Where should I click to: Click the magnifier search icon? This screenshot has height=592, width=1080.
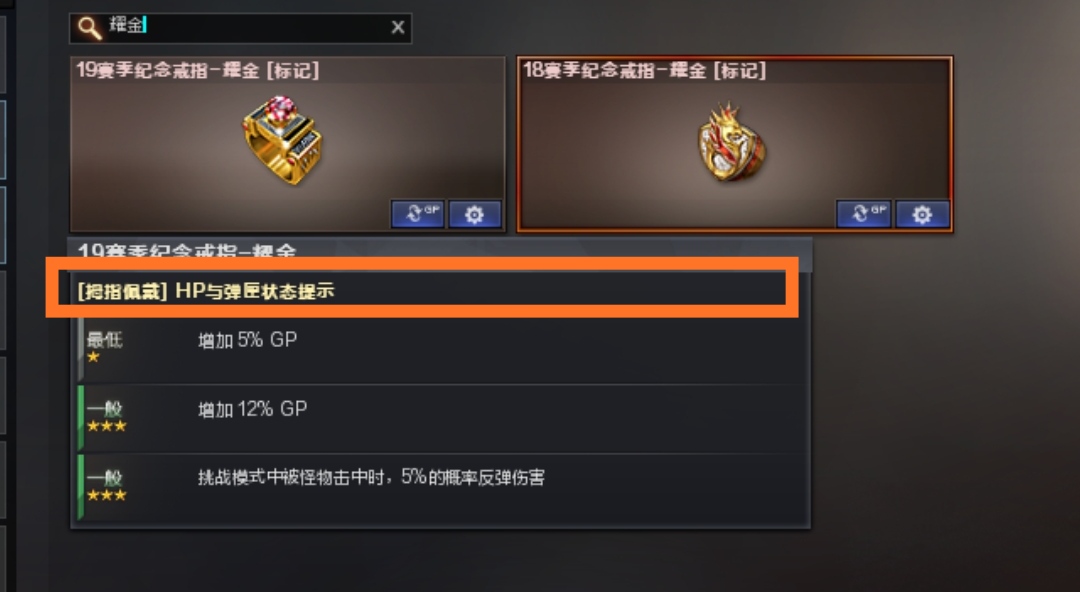pyautogui.click(x=90, y=28)
